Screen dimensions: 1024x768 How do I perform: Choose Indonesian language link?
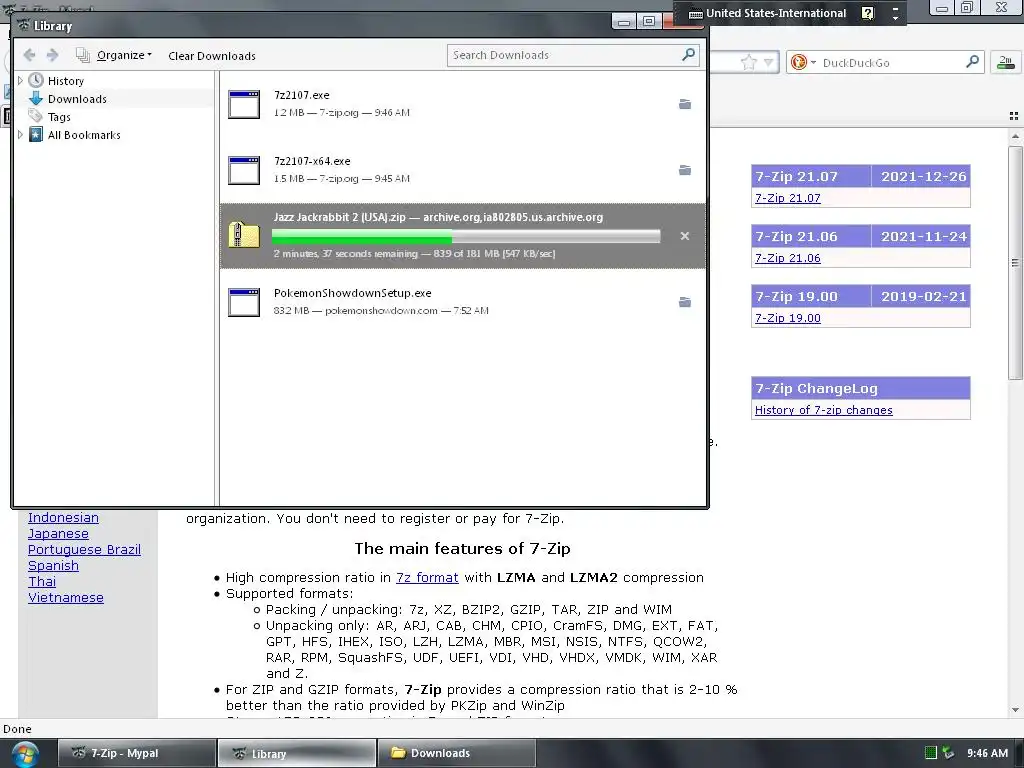pos(63,517)
